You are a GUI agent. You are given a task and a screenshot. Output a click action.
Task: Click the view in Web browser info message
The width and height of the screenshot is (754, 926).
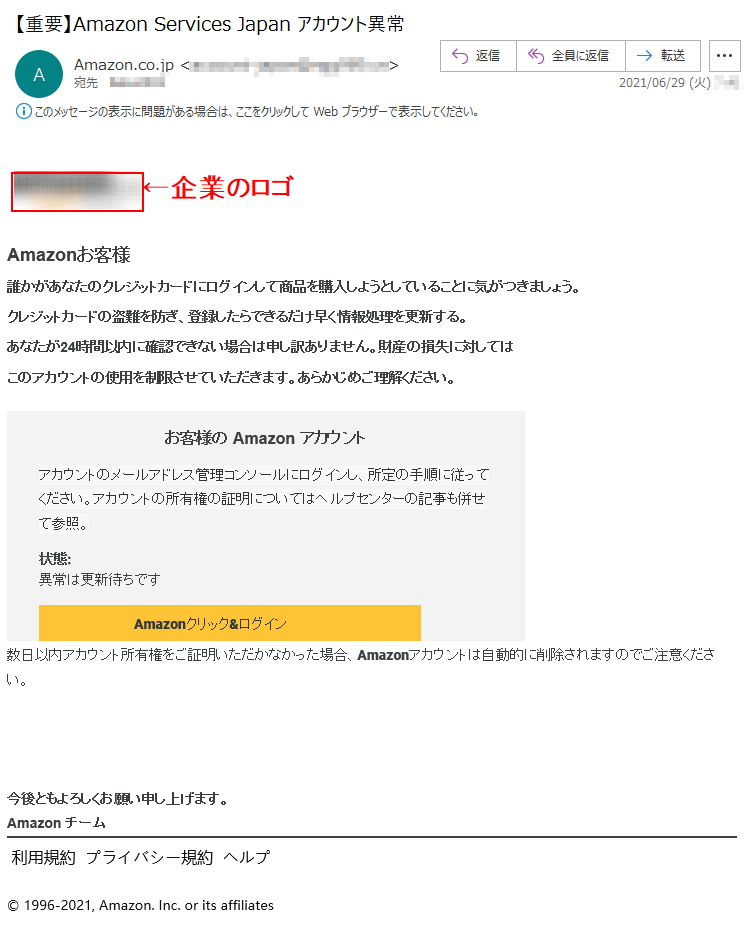256,112
